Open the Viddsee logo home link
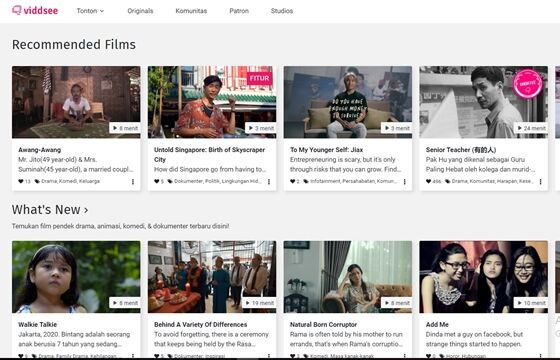This screenshot has width=560, height=360. click(35, 11)
